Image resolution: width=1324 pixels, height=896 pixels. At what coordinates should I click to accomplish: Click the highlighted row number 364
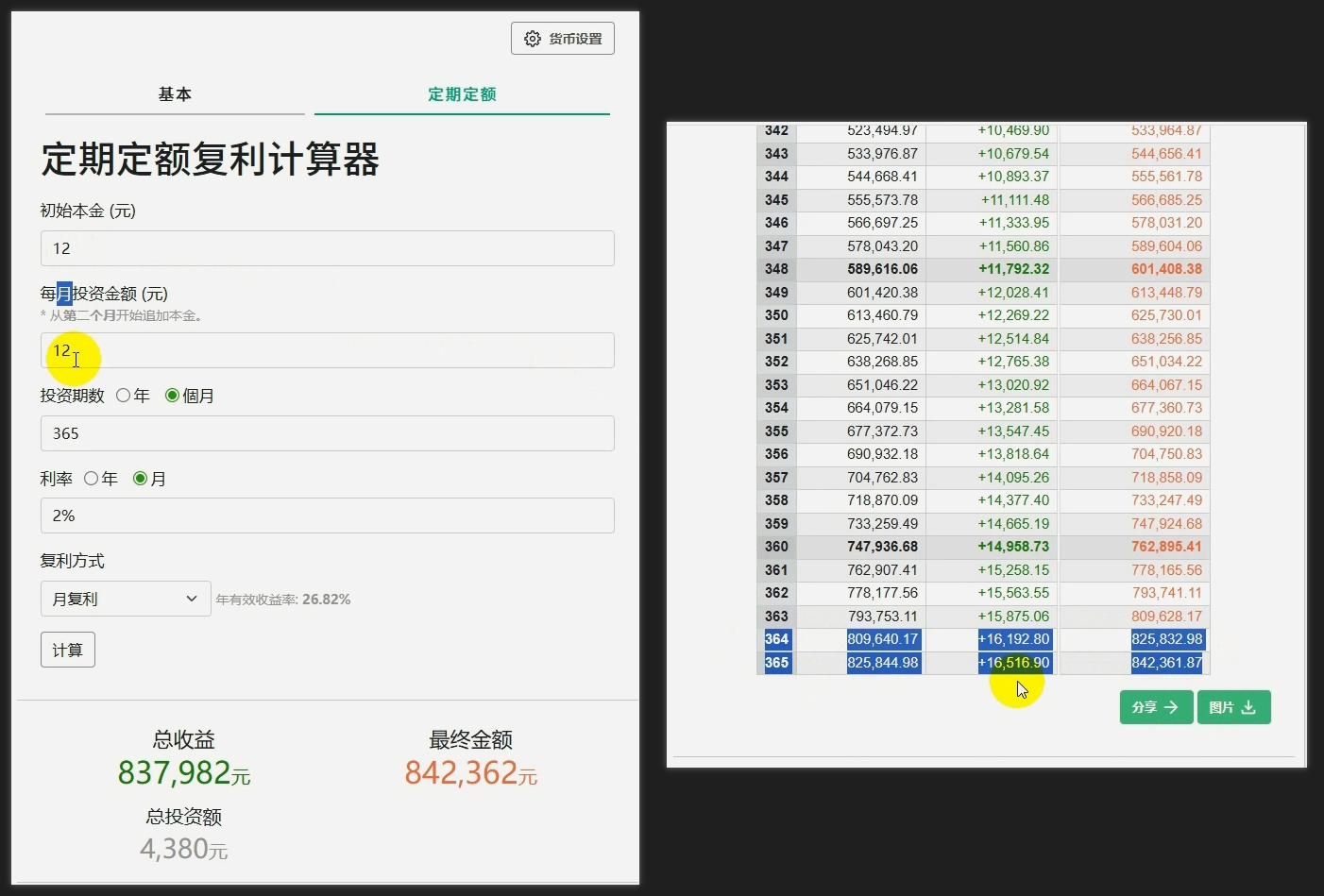[x=776, y=639]
